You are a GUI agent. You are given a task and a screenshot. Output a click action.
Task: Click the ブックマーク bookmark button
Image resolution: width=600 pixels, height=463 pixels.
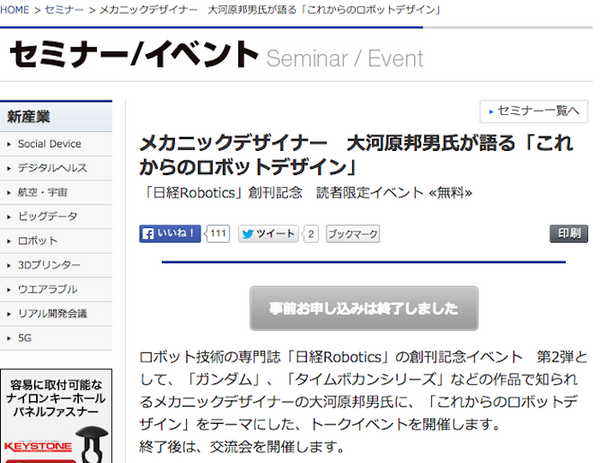click(353, 234)
